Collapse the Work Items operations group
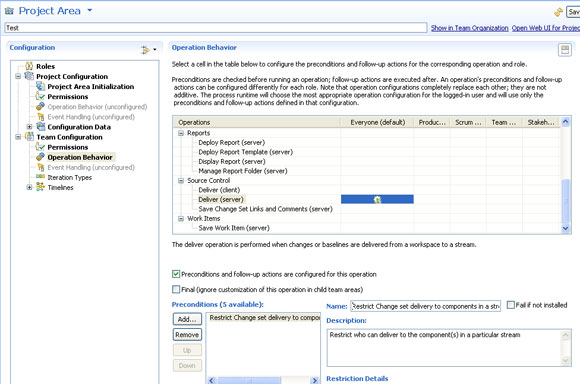Screen dimensions: 580x384 tap(181, 219)
